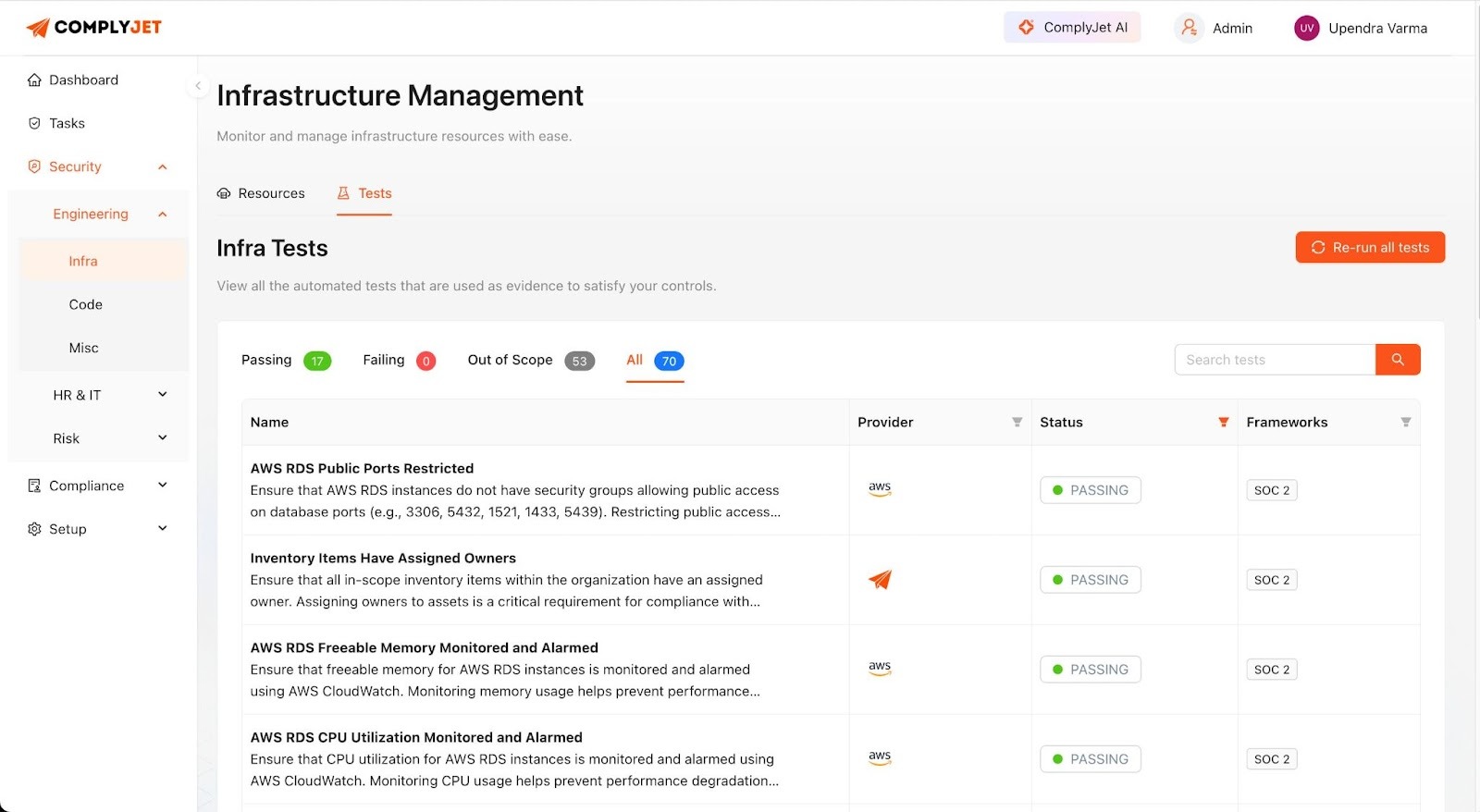The height and width of the screenshot is (812, 1480).
Task: Click AWS icon in CPU Utilization row
Action: point(880,757)
